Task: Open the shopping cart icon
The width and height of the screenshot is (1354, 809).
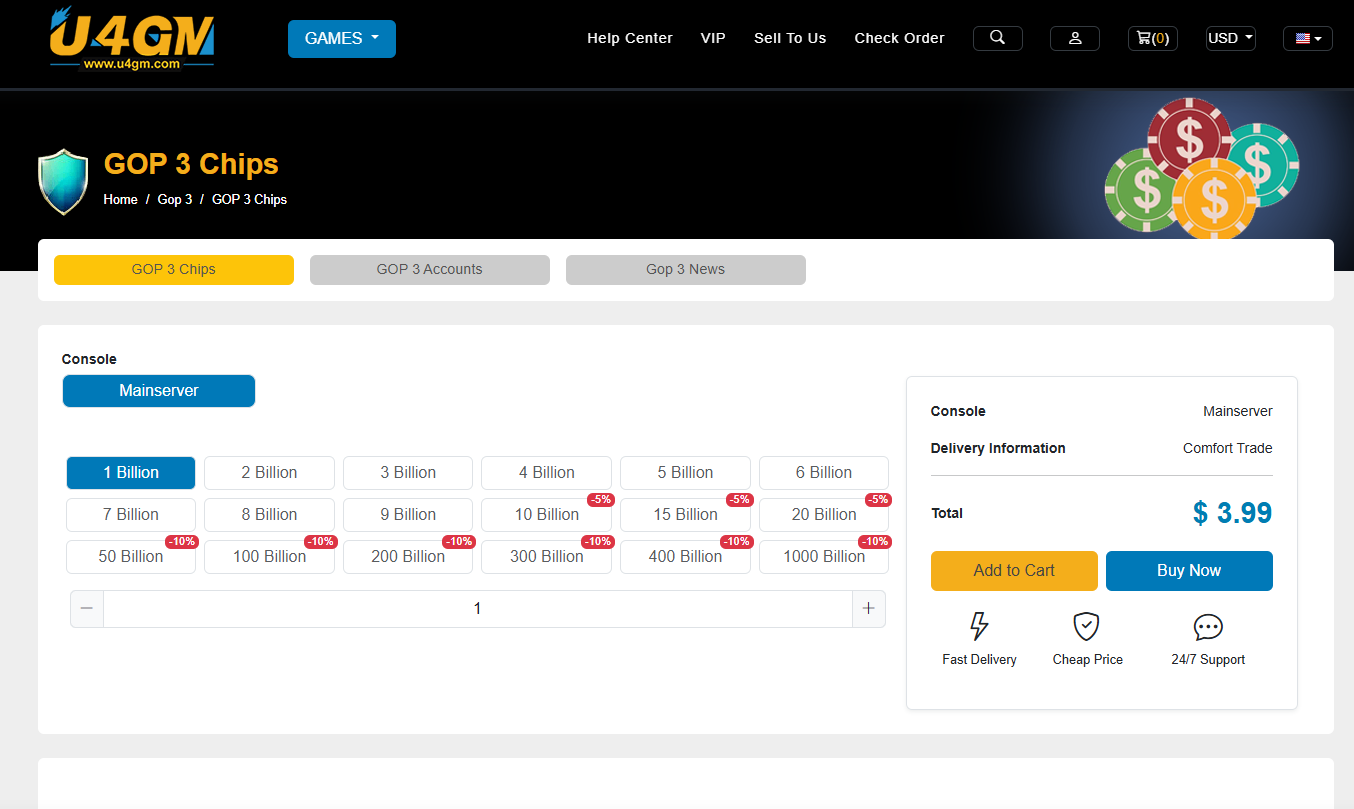Action: point(1152,38)
